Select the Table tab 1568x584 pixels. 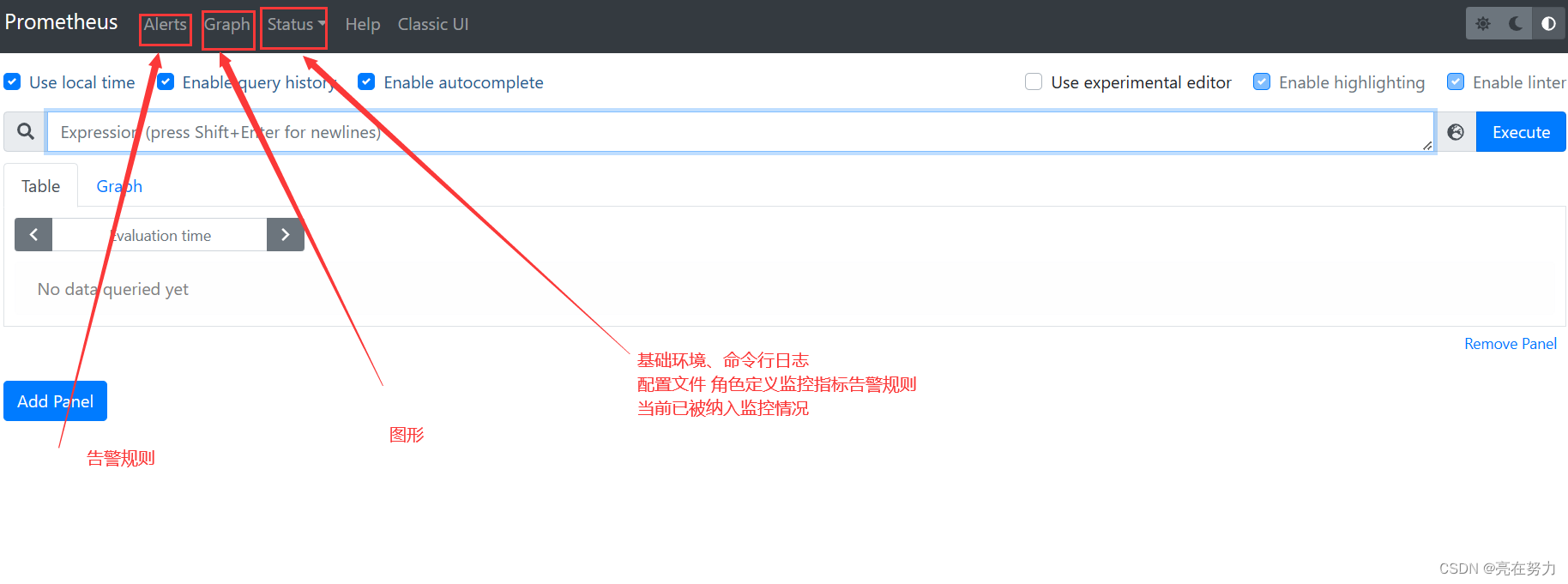point(40,186)
